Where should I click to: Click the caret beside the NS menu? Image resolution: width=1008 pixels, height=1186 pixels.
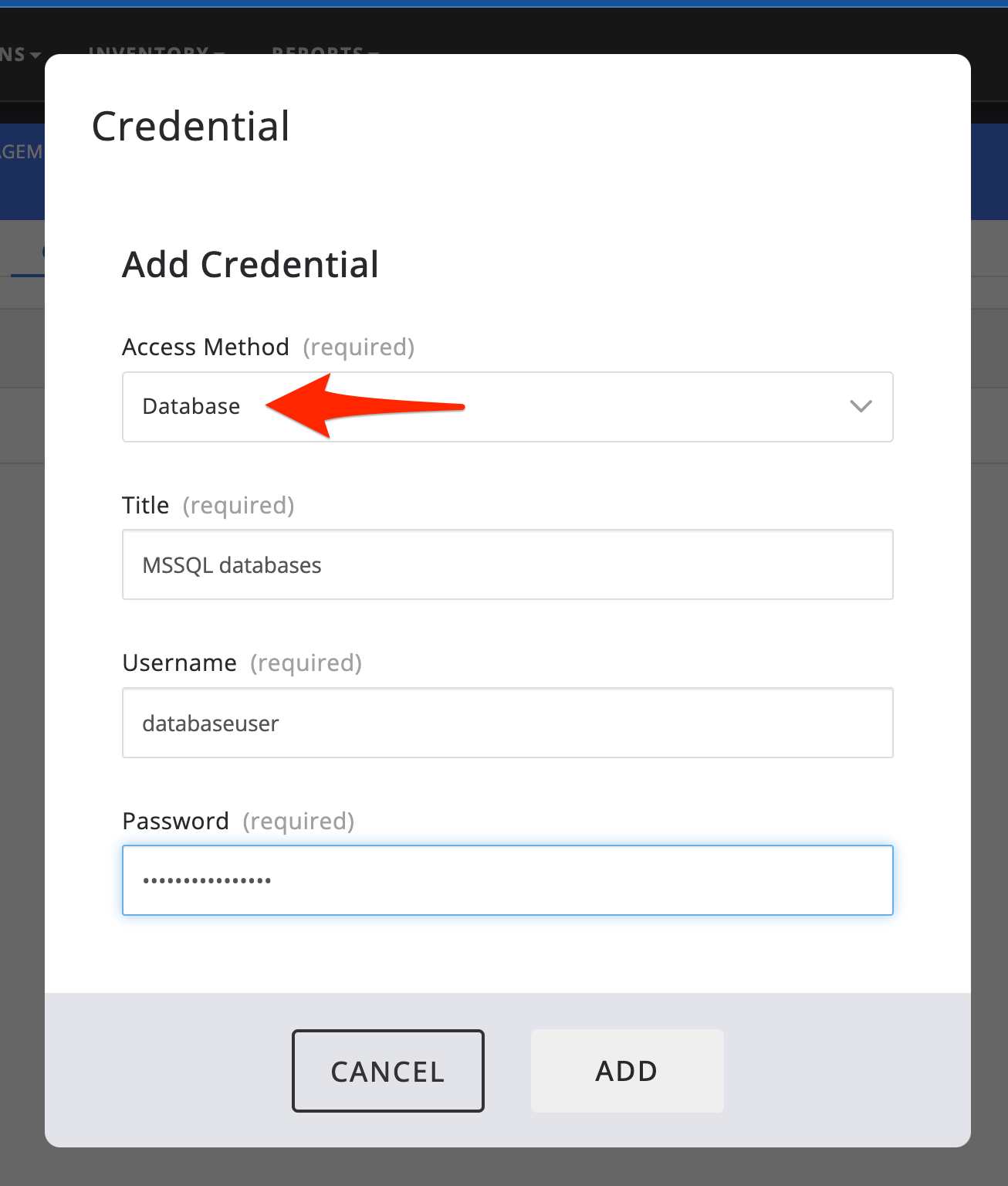pyautogui.click(x=35, y=56)
